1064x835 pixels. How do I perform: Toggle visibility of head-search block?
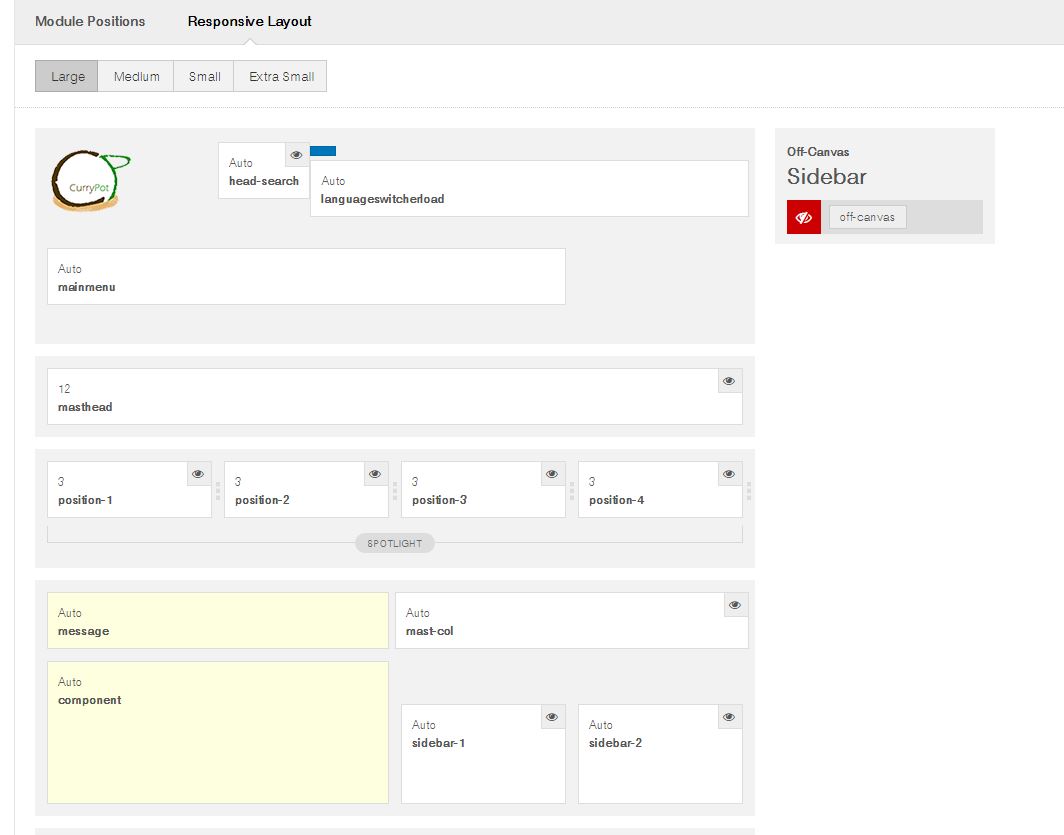pyautogui.click(x=297, y=155)
